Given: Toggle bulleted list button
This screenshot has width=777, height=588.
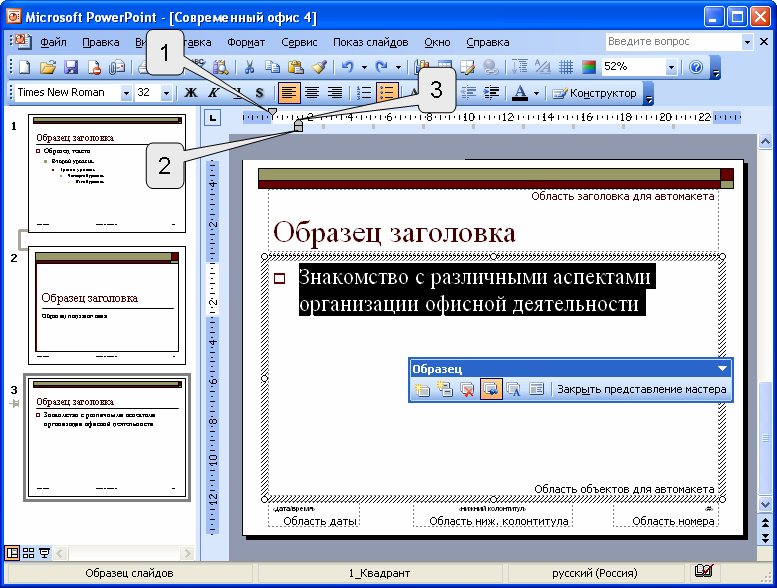Looking at the screenshot, I should (387, 93).
